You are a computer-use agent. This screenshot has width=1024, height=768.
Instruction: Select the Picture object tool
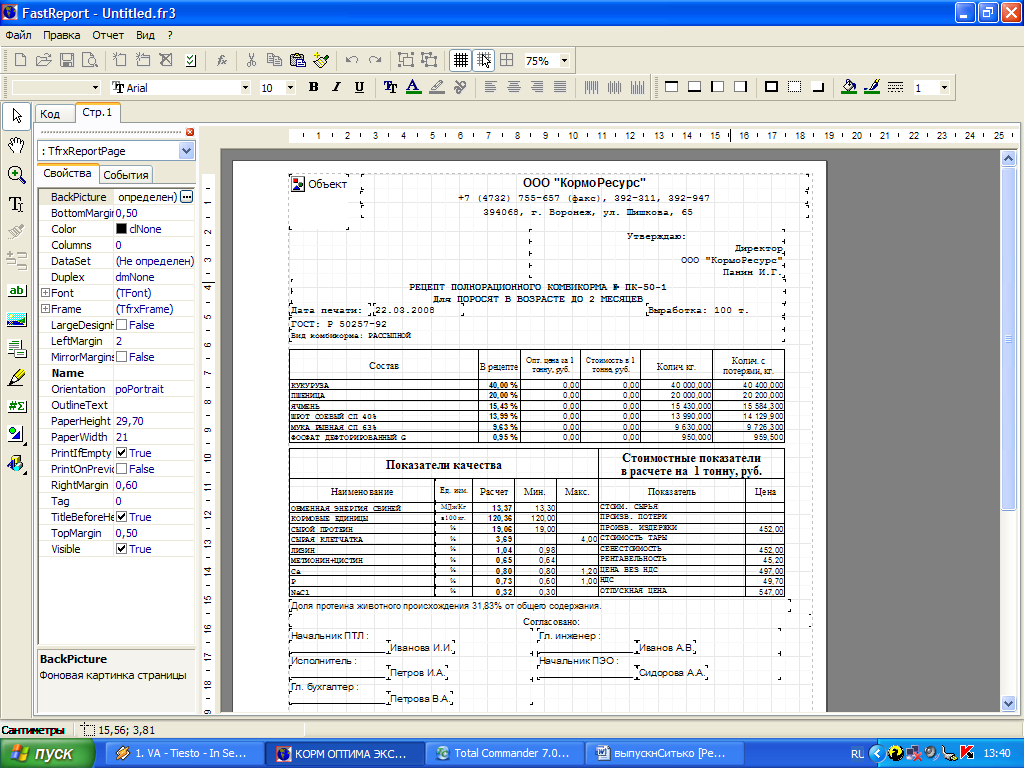(16, 319)
